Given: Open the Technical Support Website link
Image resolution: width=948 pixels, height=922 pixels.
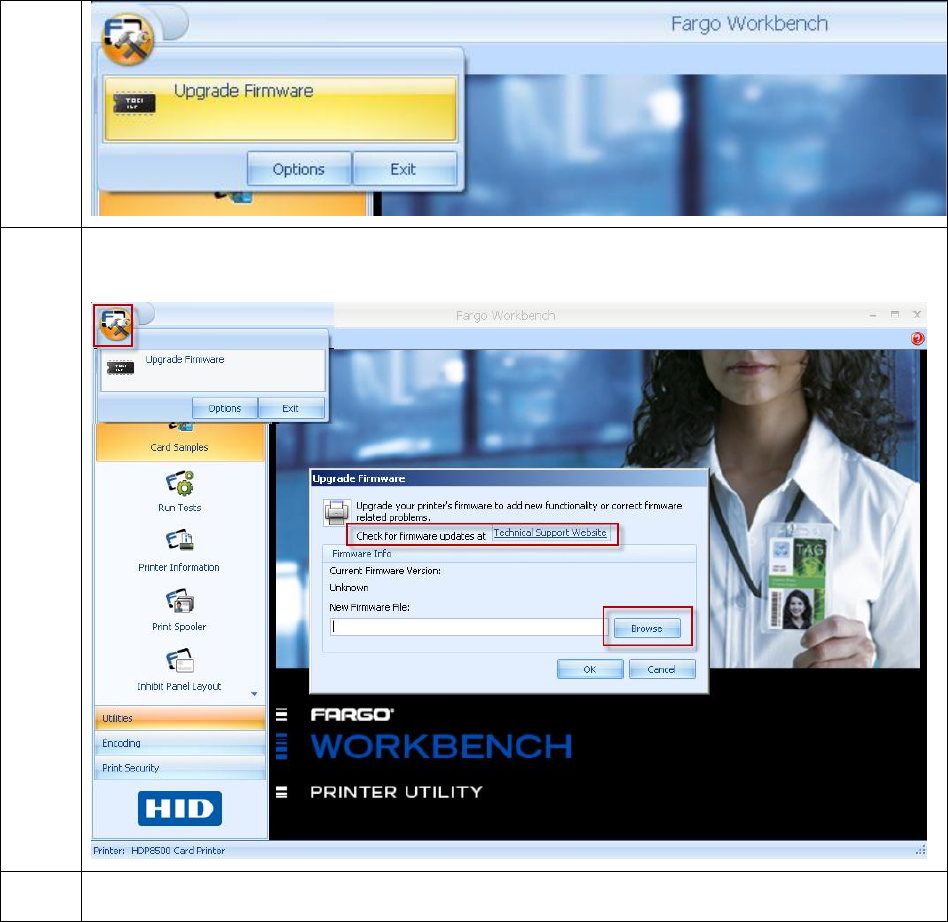Looking at the screenshot, I should click(550, 533).
